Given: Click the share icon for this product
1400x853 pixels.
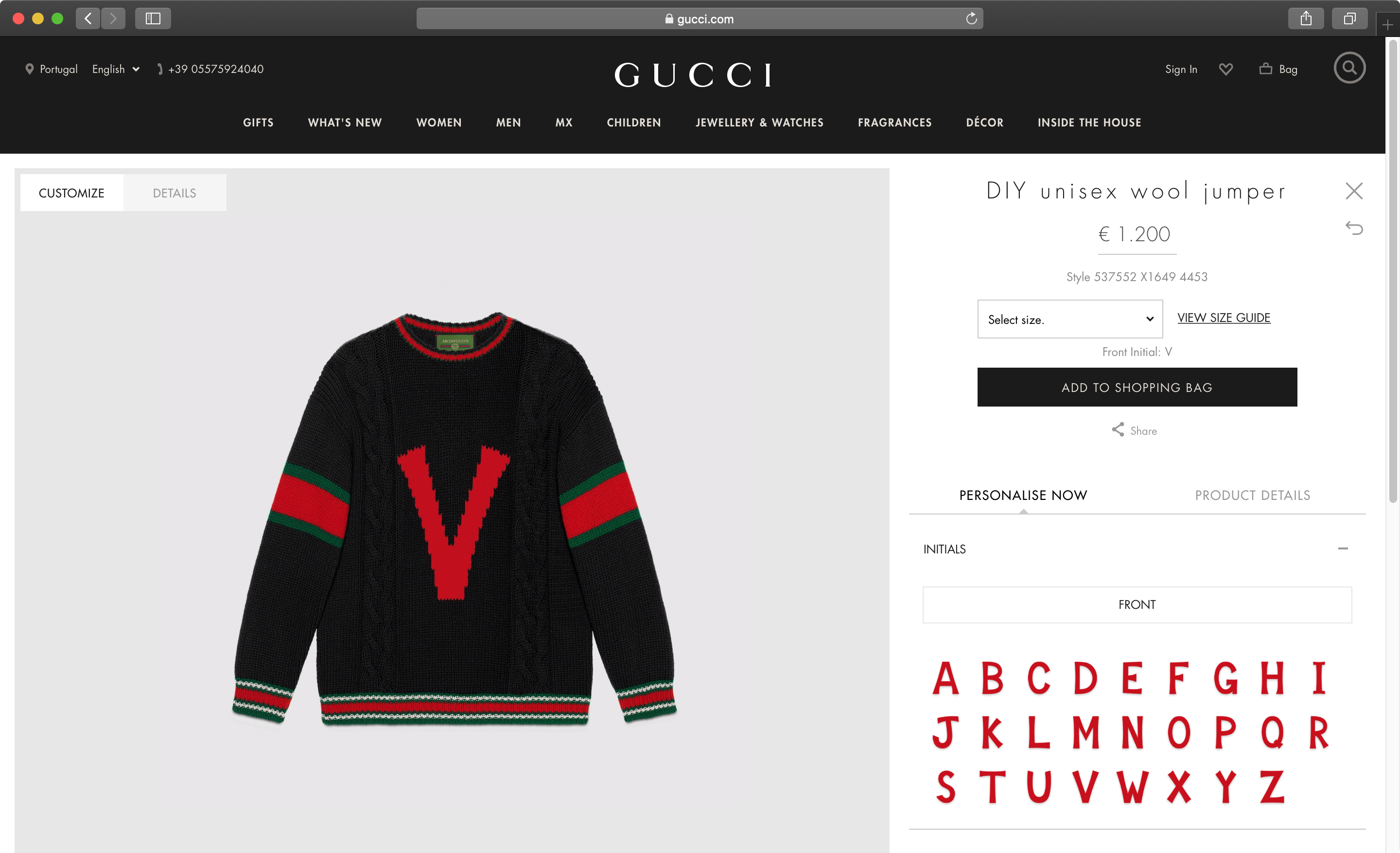Looking at the screenshot, I should [x=1117, y=429].
